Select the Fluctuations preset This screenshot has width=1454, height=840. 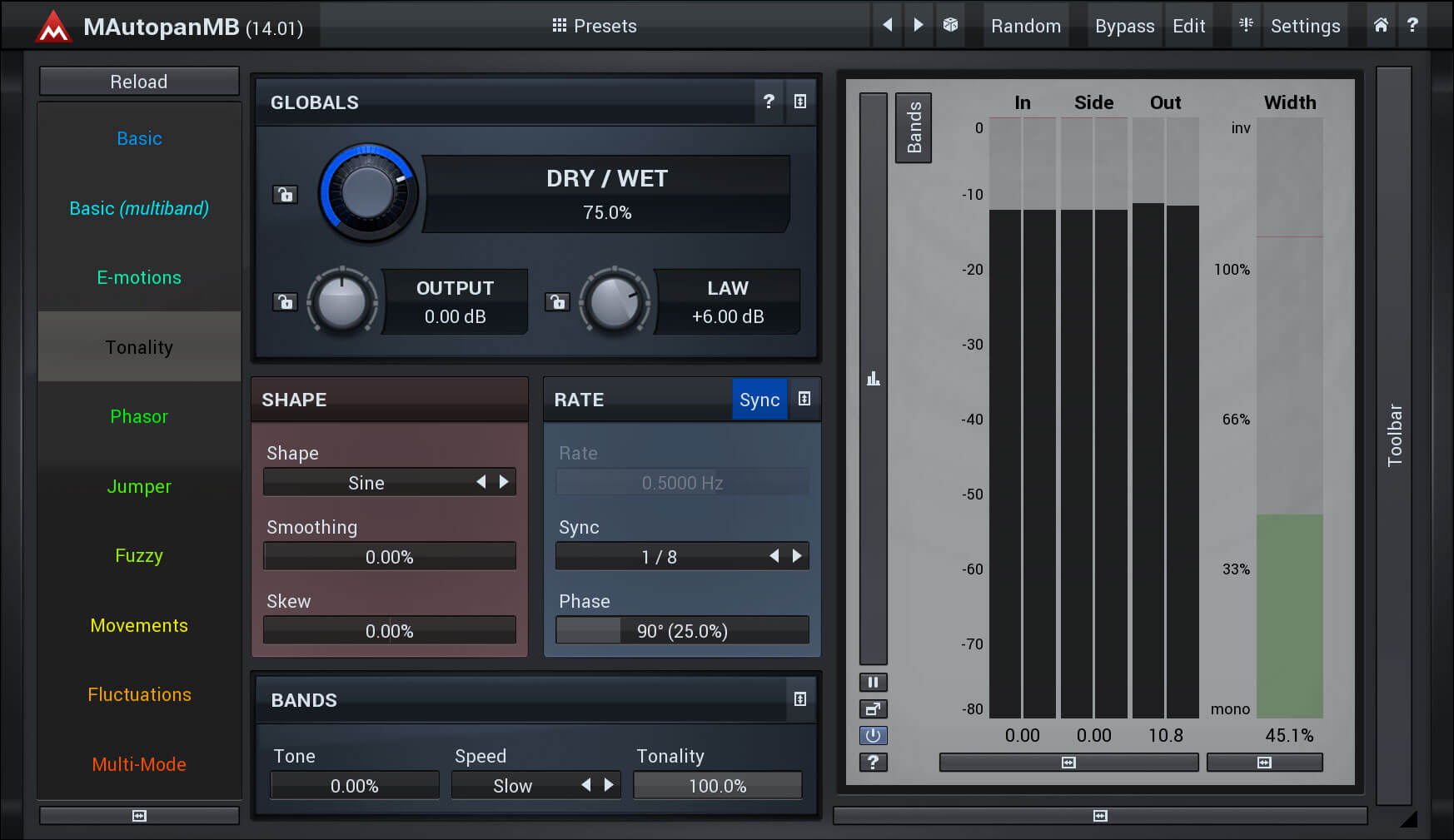[x=139, y=694]
